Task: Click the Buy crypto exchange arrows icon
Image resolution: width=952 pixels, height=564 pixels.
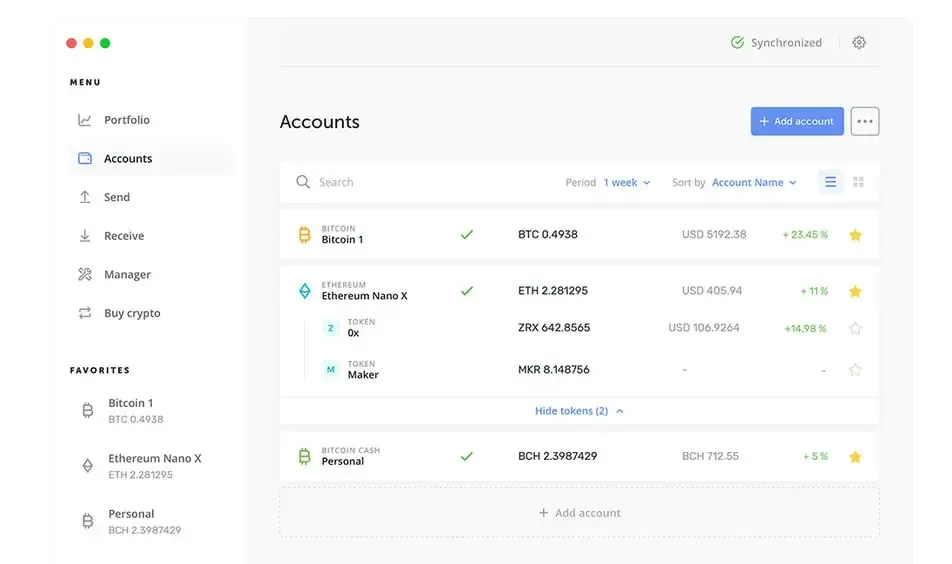Action: pyautogui.click(x=85, y=313)
